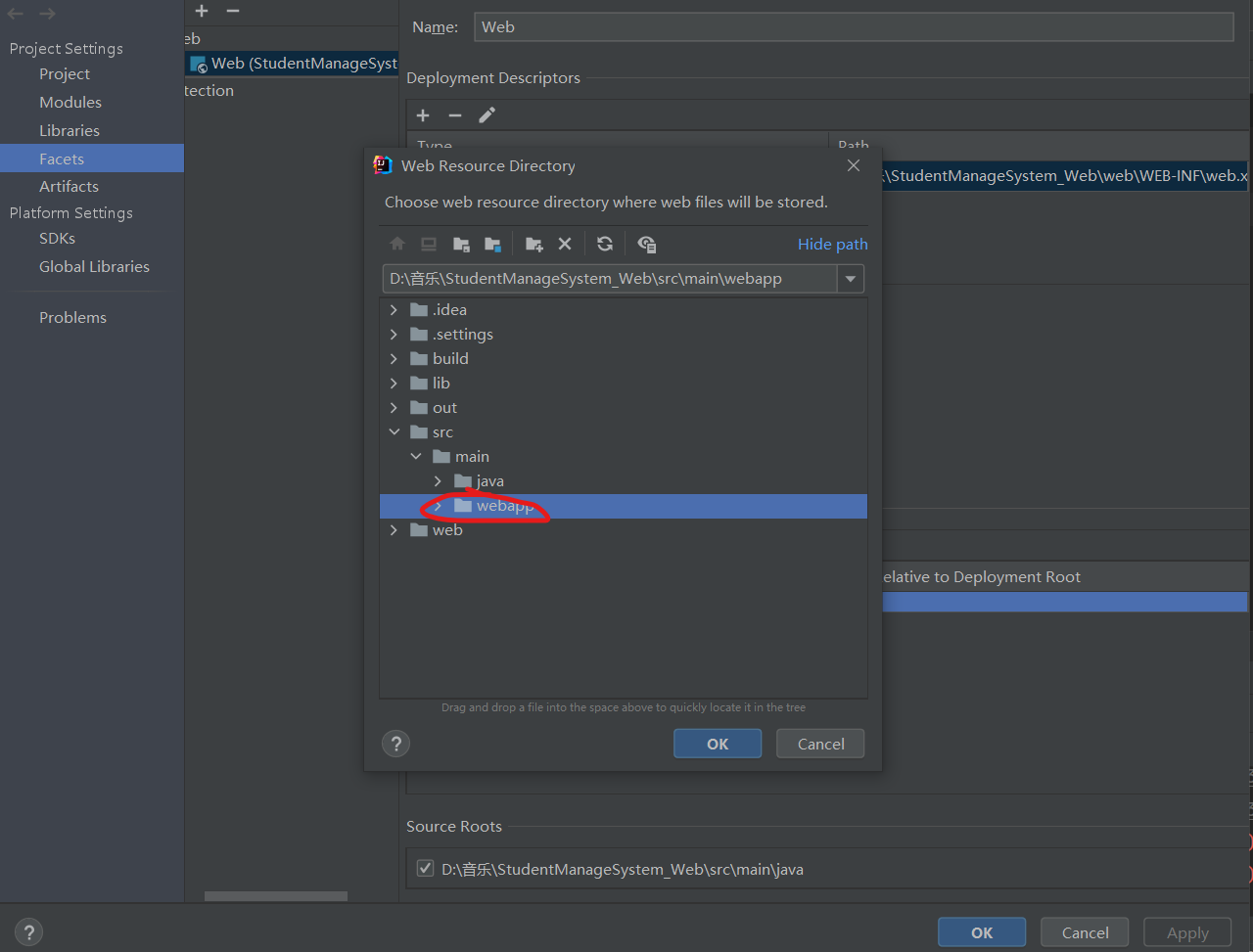Viewport: 1253px width, 952px height.
Task: Toggle show hidden files and directories icon
Action: pos(646,245)
